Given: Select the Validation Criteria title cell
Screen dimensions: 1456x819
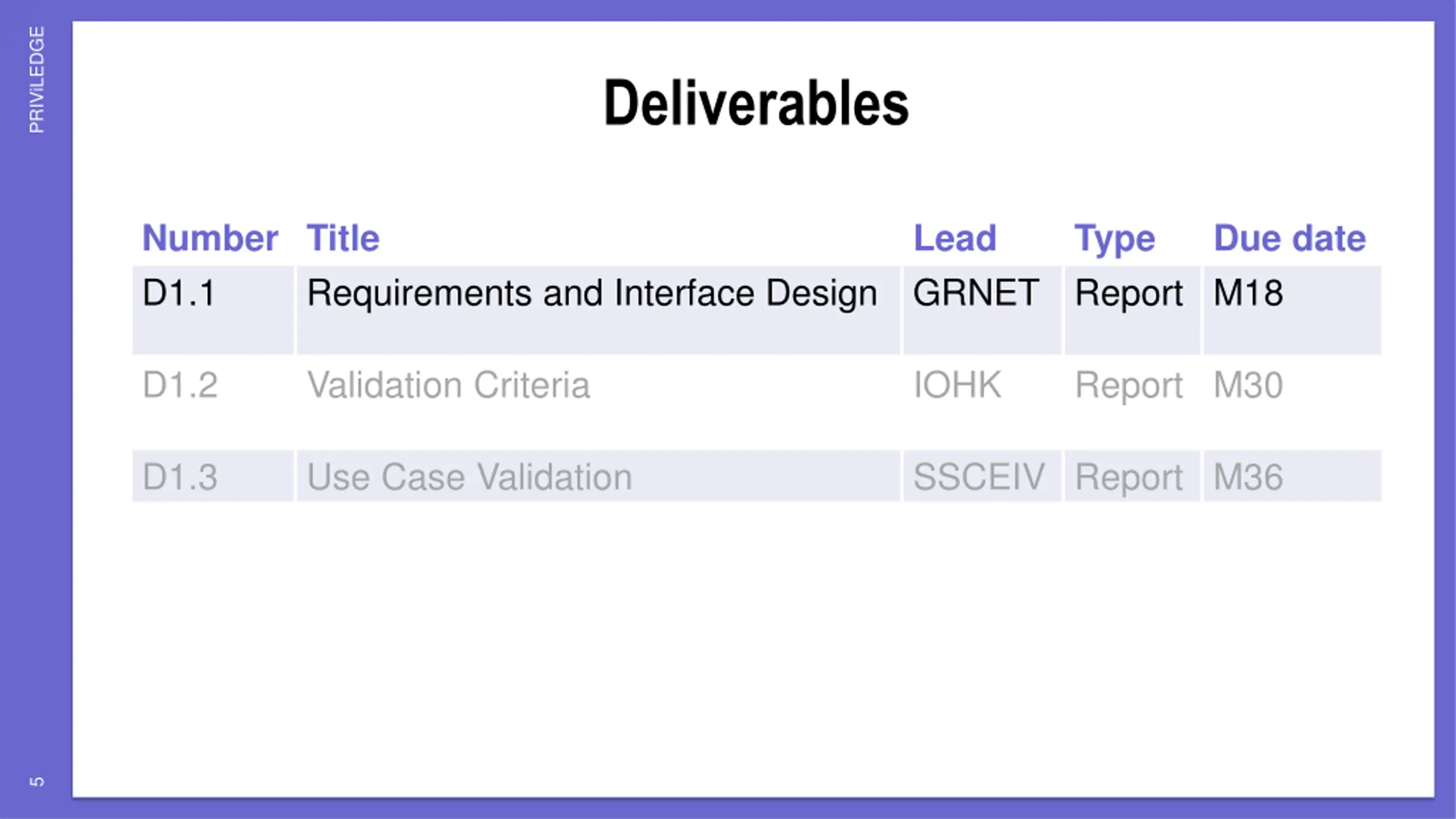Looking at the screenshot, I should click(448, 386).
